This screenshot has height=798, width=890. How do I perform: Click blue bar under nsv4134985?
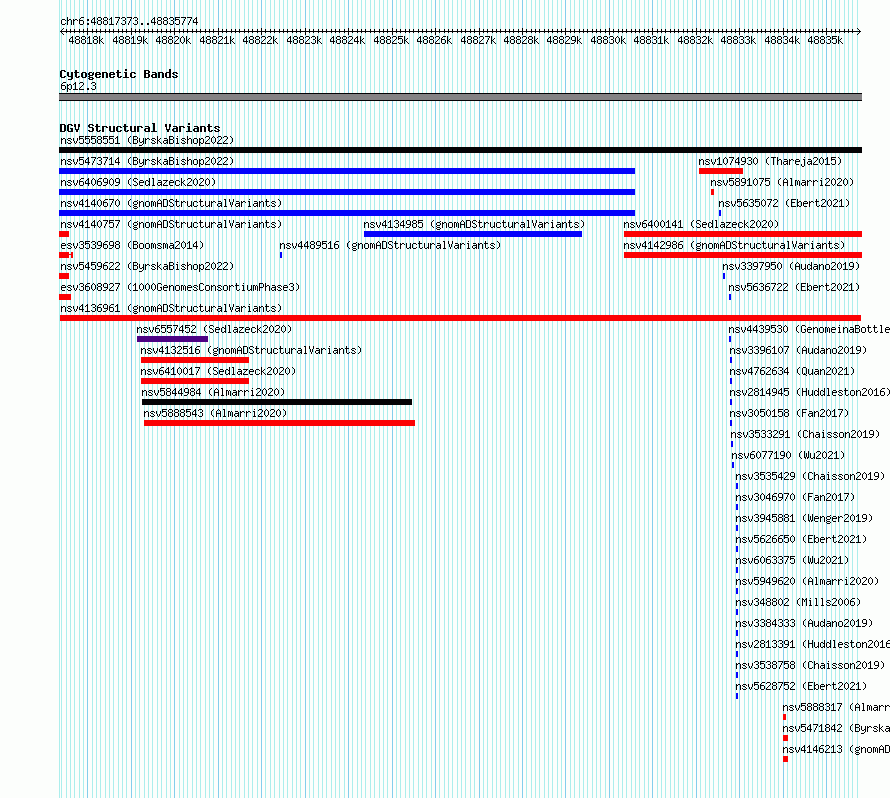tap(473, 234)
